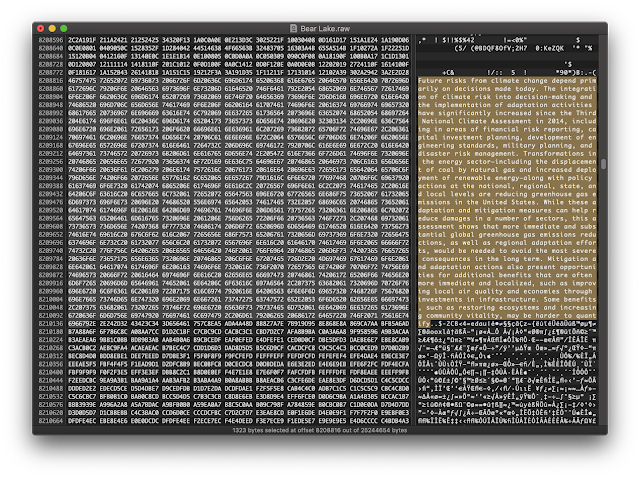Click offset 8210136 in the line number column
Screen dimensions: 640x478
pyautogui.click(x=51, y=323)
